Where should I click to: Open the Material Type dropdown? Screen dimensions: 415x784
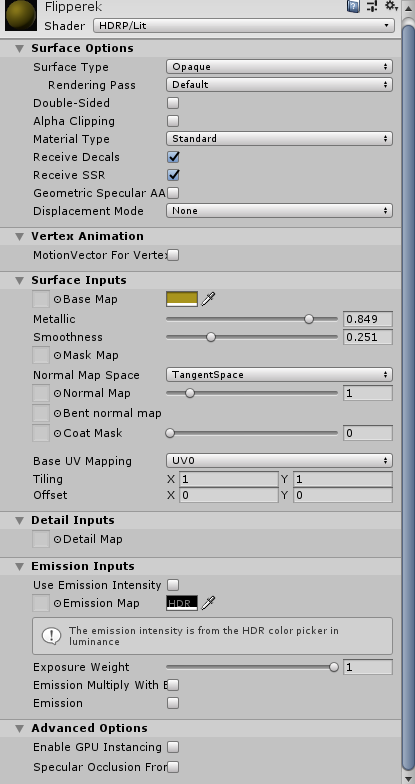point(279,138)
